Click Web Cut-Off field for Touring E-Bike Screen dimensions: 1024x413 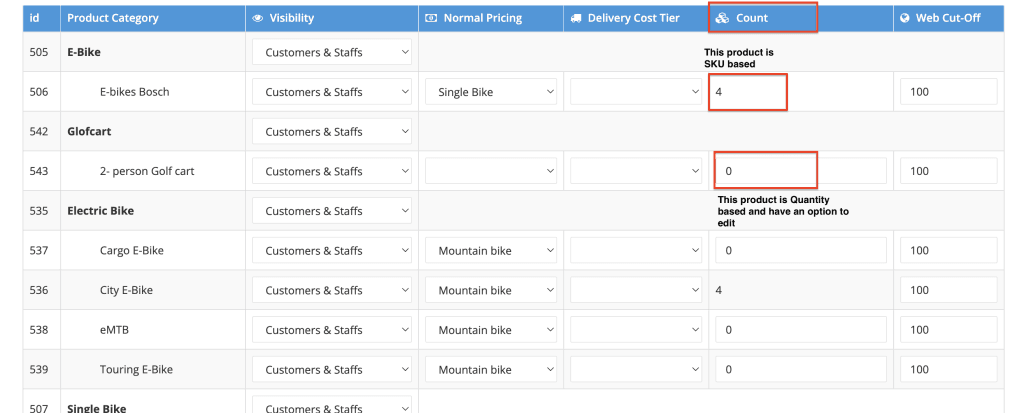[948, 370]
